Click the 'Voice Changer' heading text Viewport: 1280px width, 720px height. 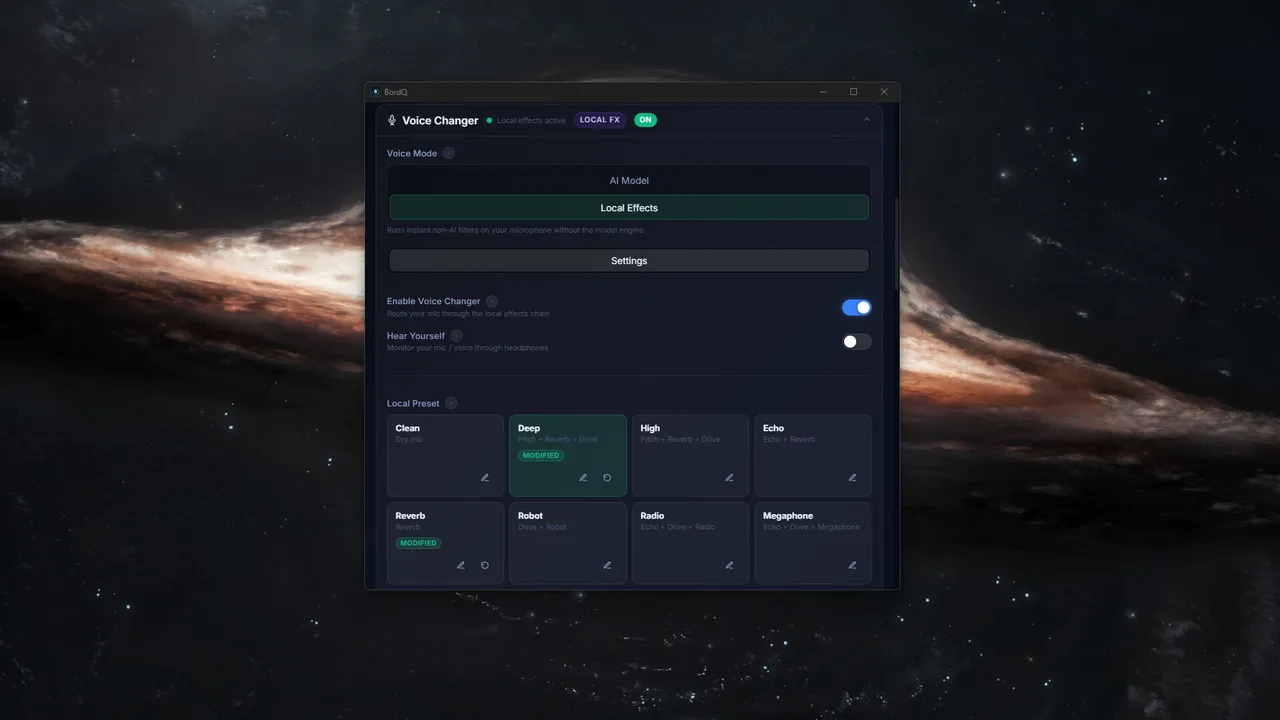pyautogui.click(x=440, y=120)
